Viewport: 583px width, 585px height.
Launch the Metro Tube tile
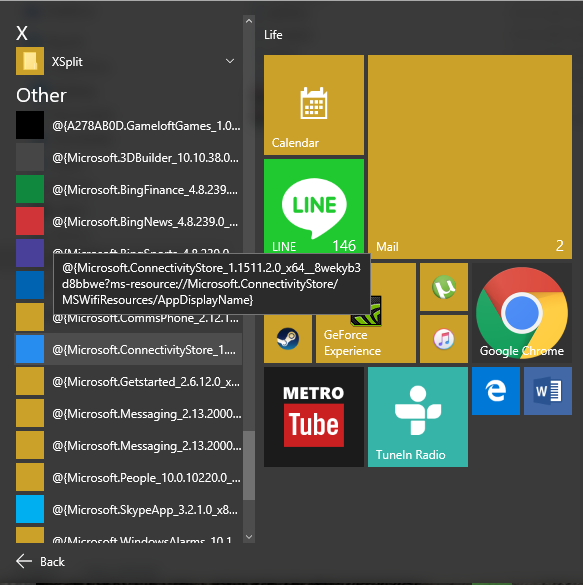point(314,417)
